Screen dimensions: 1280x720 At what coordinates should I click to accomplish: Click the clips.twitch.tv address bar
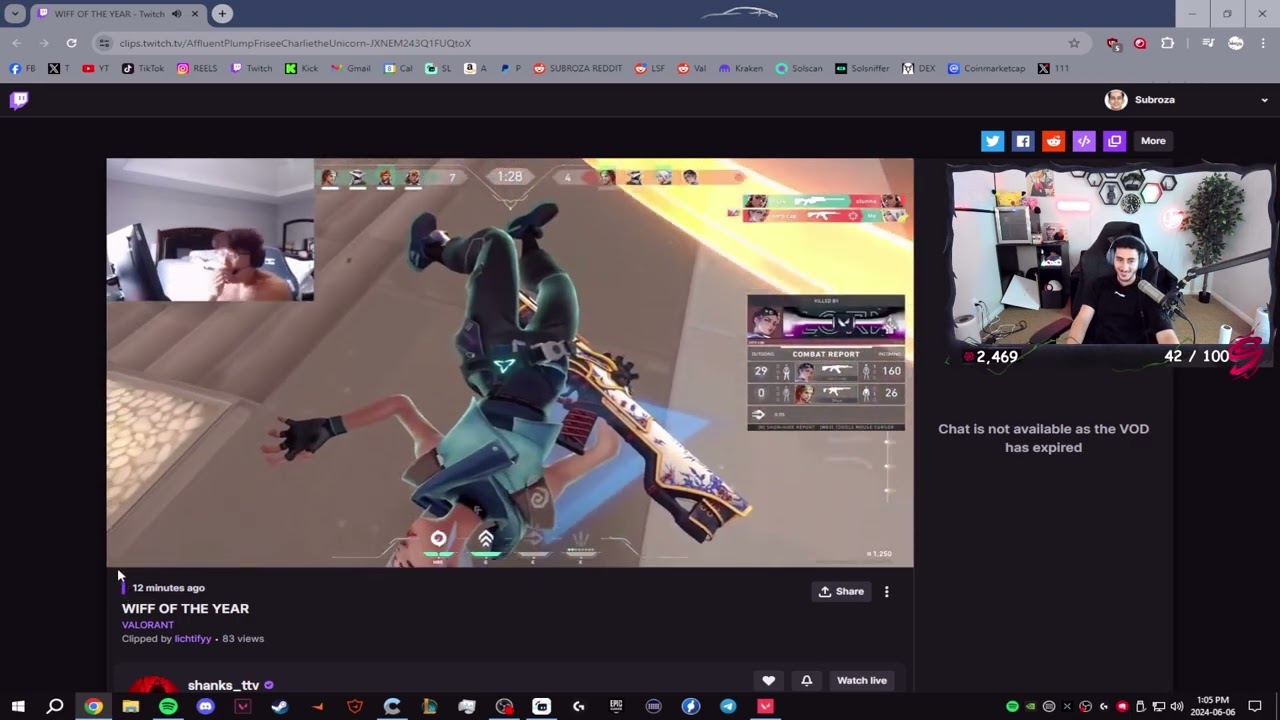[x=590, y=43]
